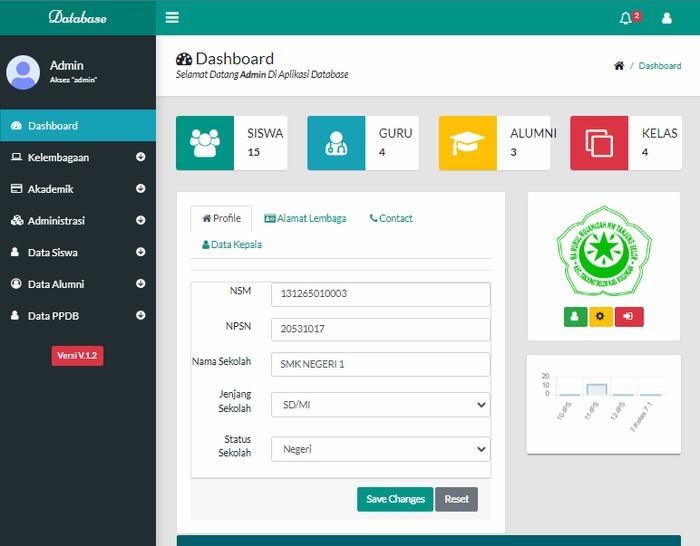Click the hamburger menu icon in top bar
The image size is (700, 546).
[172, 17]
